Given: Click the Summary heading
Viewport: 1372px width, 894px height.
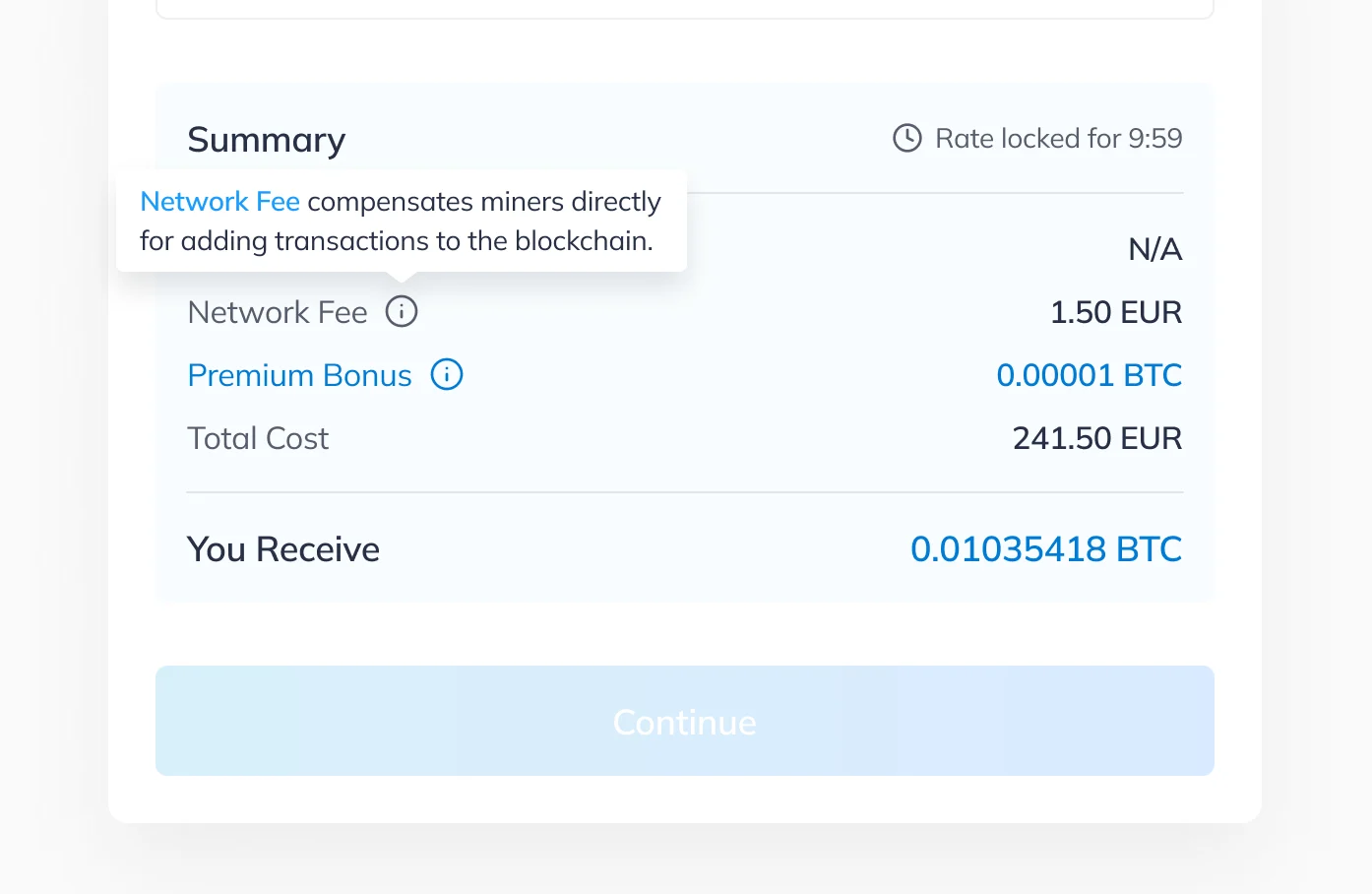Looking at the screenshot, I should (x=267, y=140).
